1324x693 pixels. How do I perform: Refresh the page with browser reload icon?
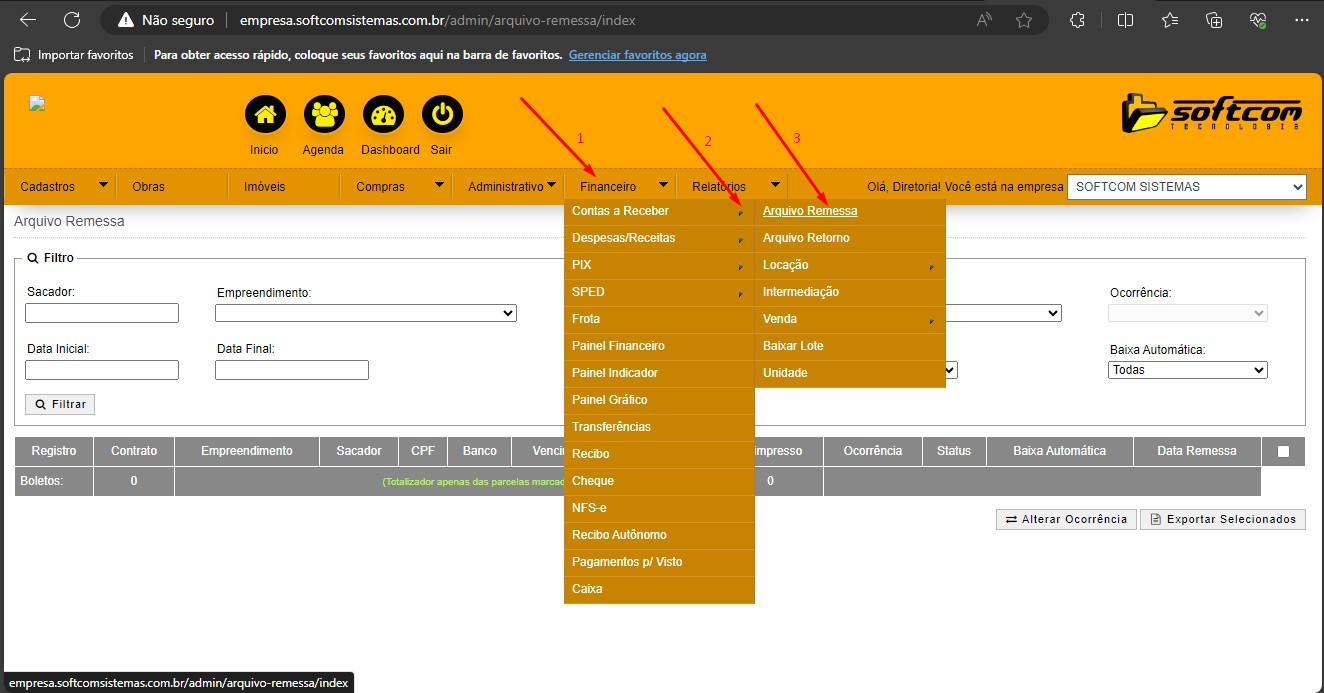[x=72, y=20]
